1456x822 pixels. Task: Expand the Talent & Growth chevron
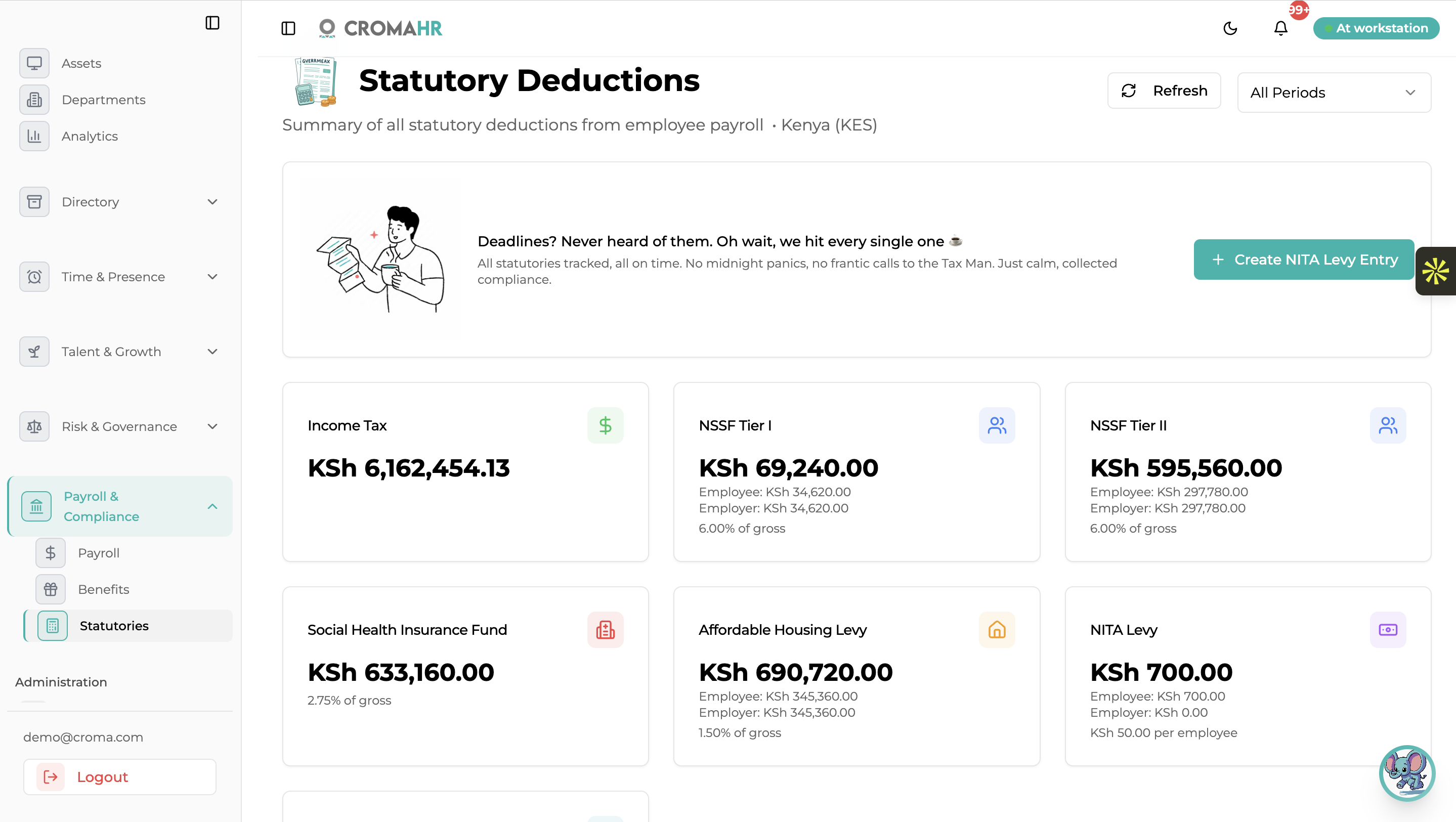coord(212,352)
